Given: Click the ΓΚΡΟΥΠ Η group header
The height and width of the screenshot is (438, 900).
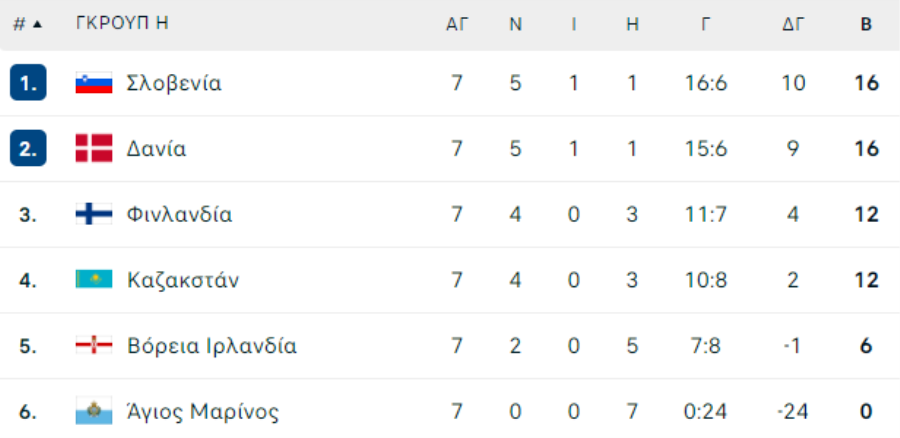Looking at the screenshot, I should click(x=122, y=24).
